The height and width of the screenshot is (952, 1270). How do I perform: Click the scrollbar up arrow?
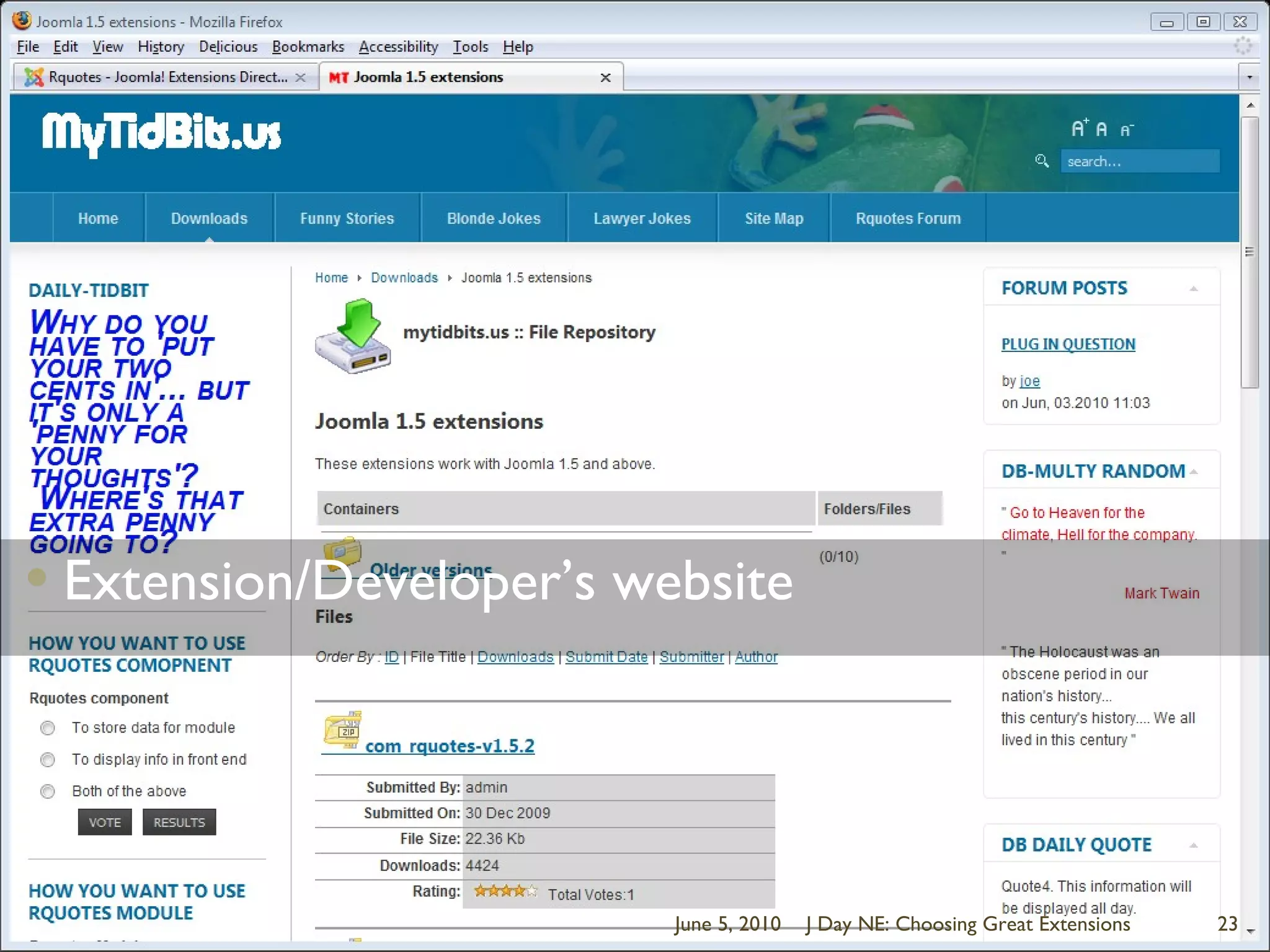pyautogui.click(x=1250, y=105)
